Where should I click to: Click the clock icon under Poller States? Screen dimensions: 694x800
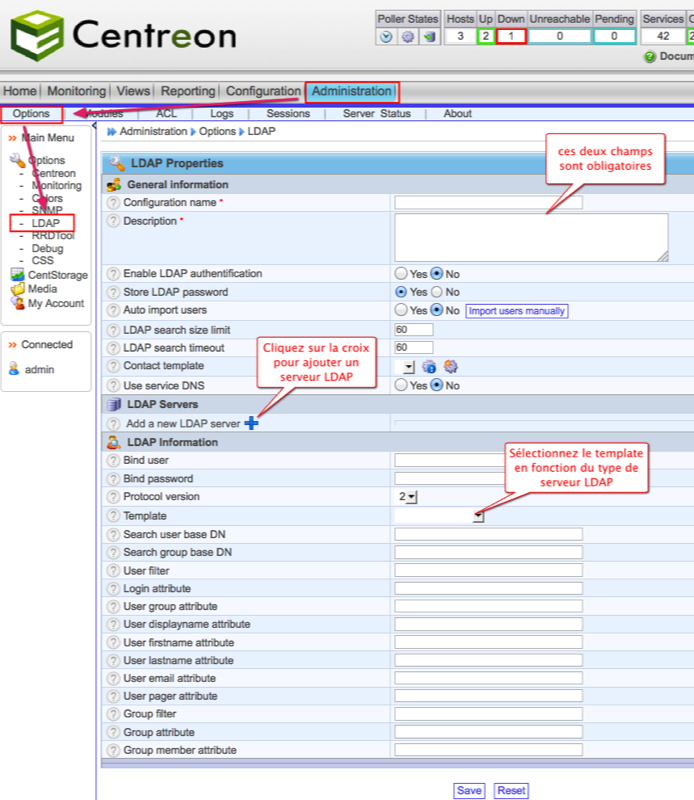tap(386, 37)
